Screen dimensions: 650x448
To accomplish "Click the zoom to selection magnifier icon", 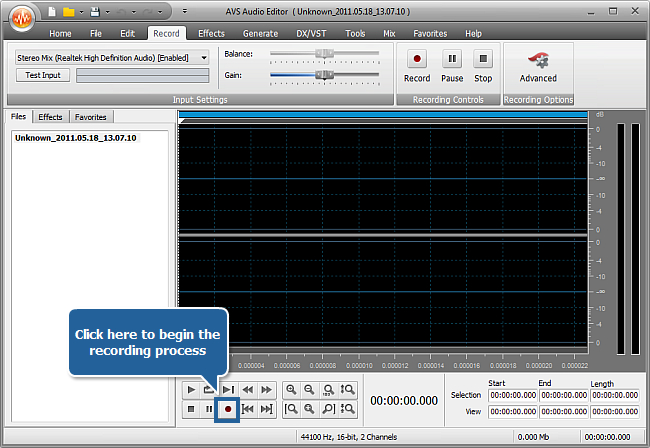I will tap(309, 409).
